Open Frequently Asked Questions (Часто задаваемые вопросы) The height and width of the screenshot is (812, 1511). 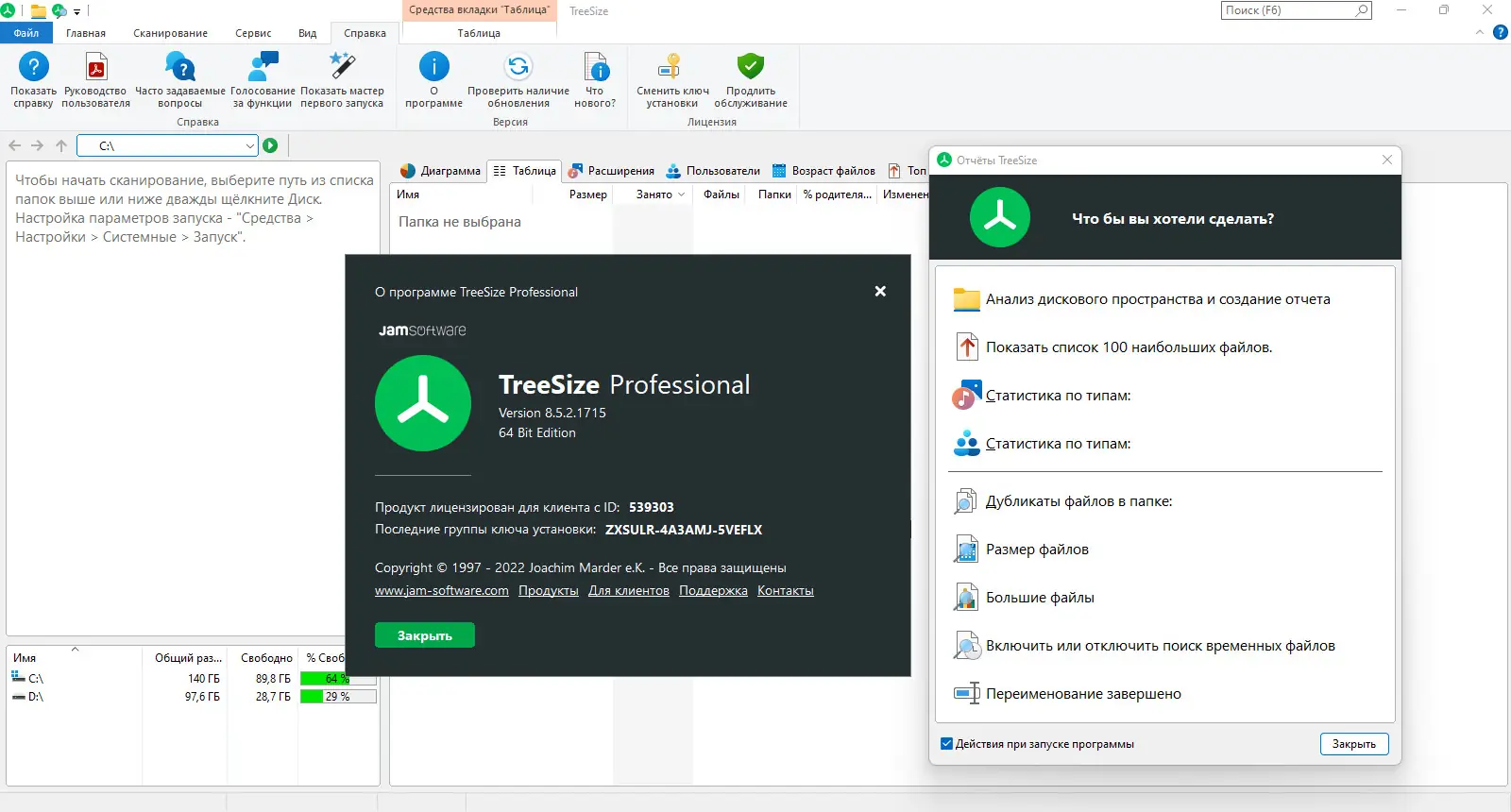(180, 80)
